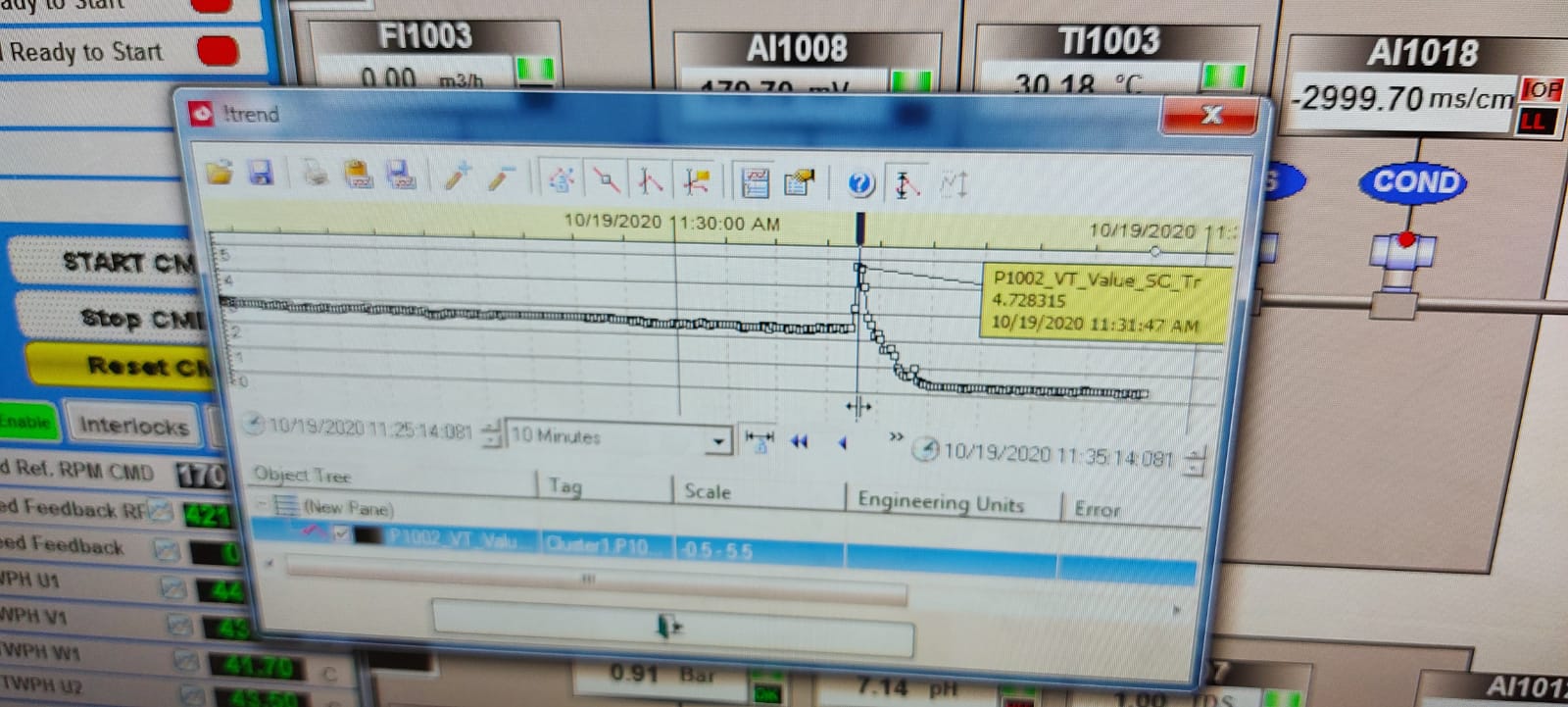Click the Print icon in trend toolbar
The height and width of the screenshot is (707, 1568).
tap(316, 175)
